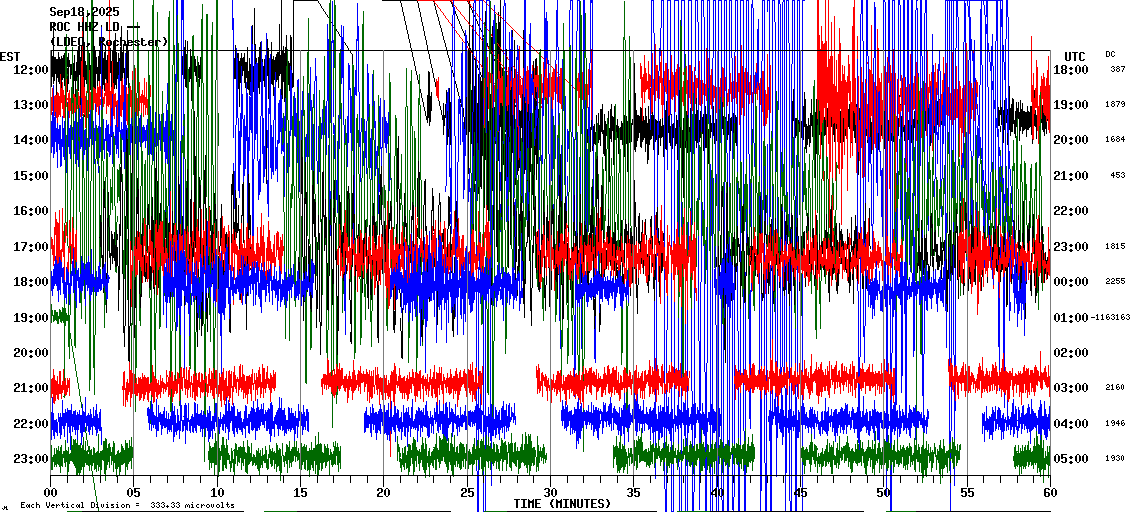Select the DC value 387
The height and width of the screenshot is (519, 1130).
pos(1117,69)
